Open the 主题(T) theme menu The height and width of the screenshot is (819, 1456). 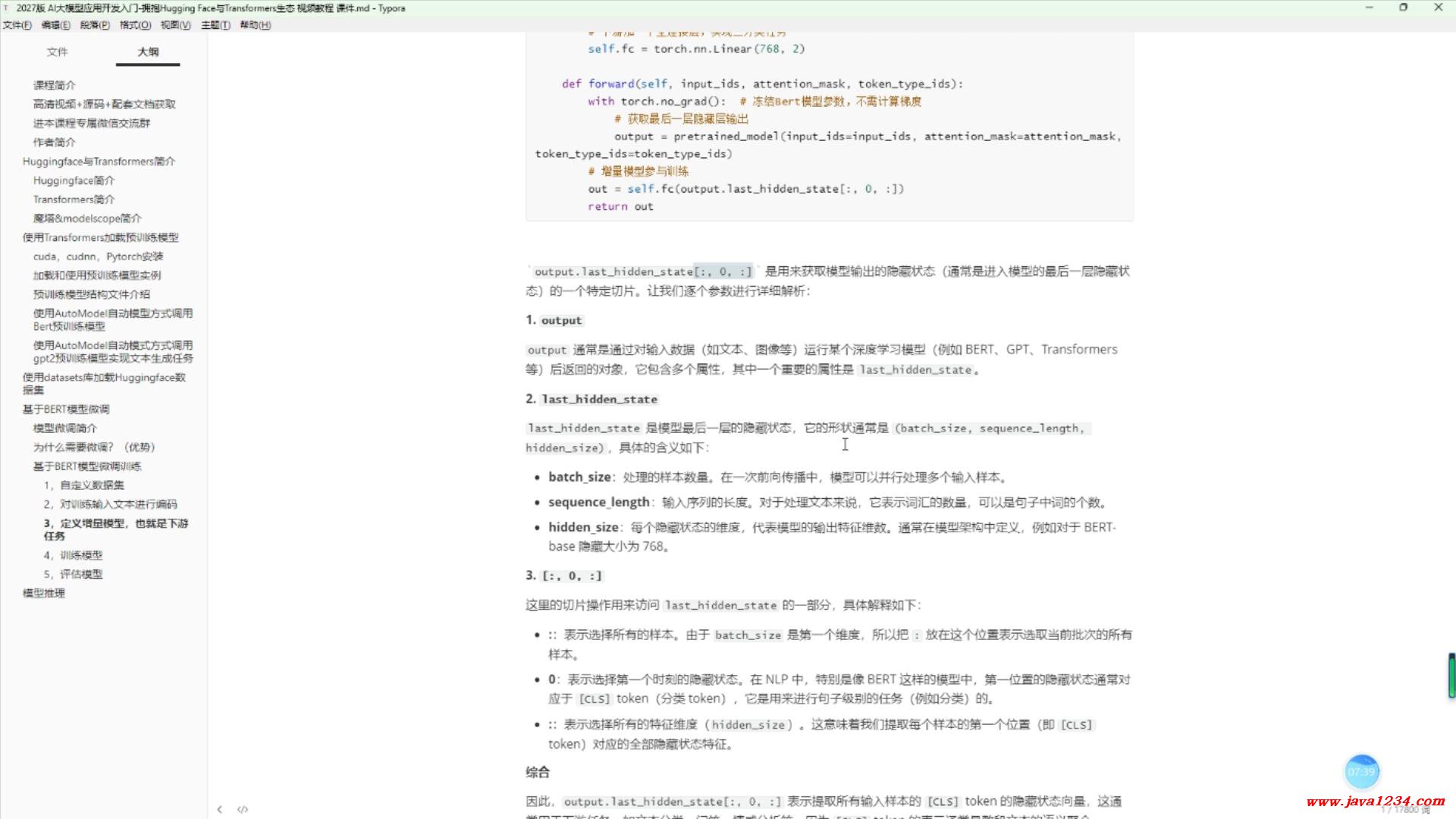[x=215, y=25]
